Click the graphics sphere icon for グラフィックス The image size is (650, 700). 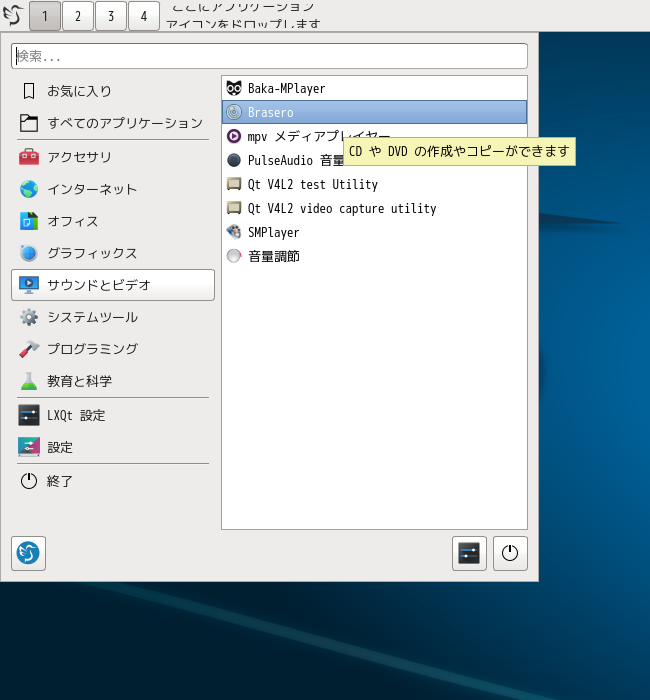coord(29,253)
